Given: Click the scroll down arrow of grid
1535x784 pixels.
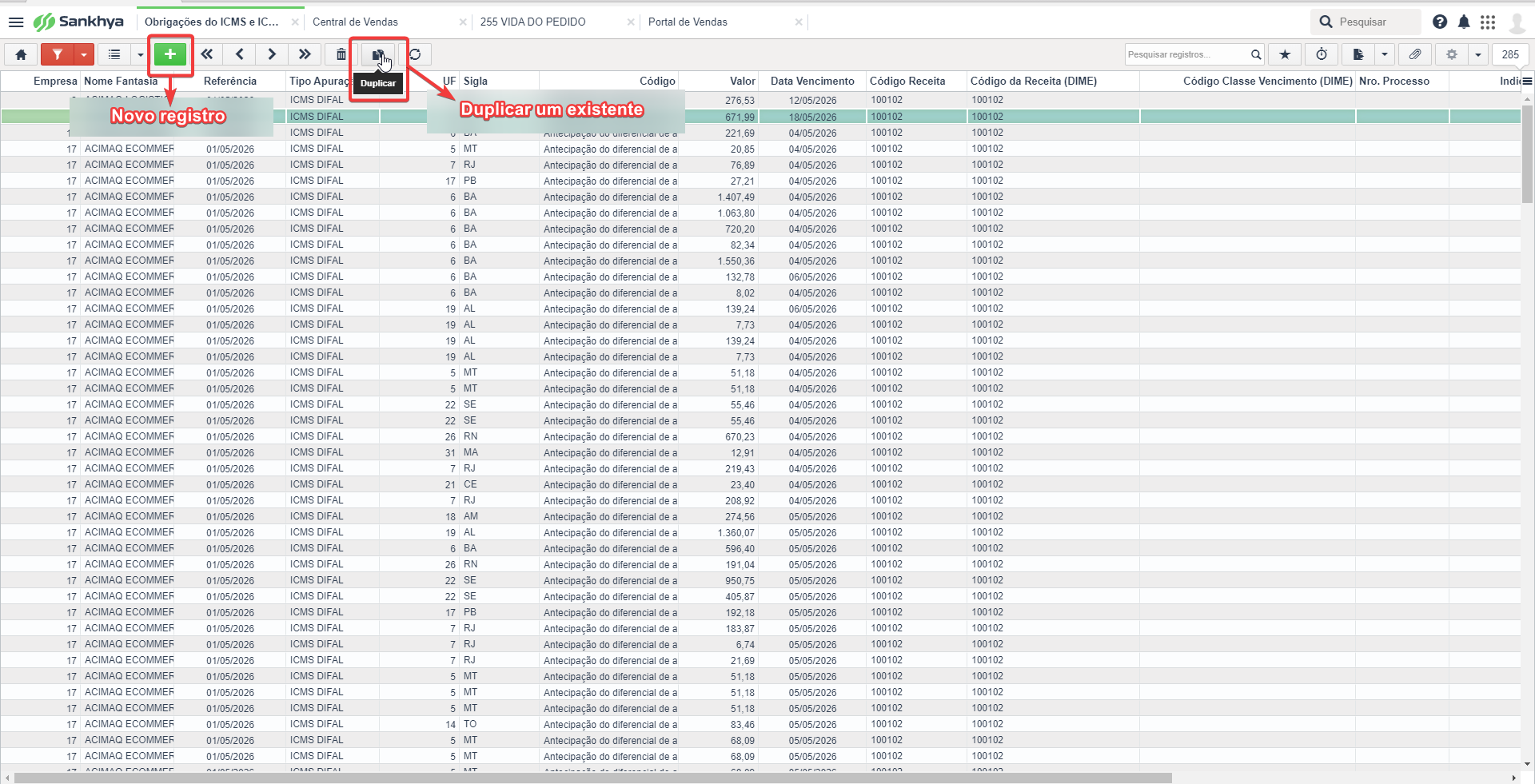Looking at the screenshot, I should [x=1527, y=764].
